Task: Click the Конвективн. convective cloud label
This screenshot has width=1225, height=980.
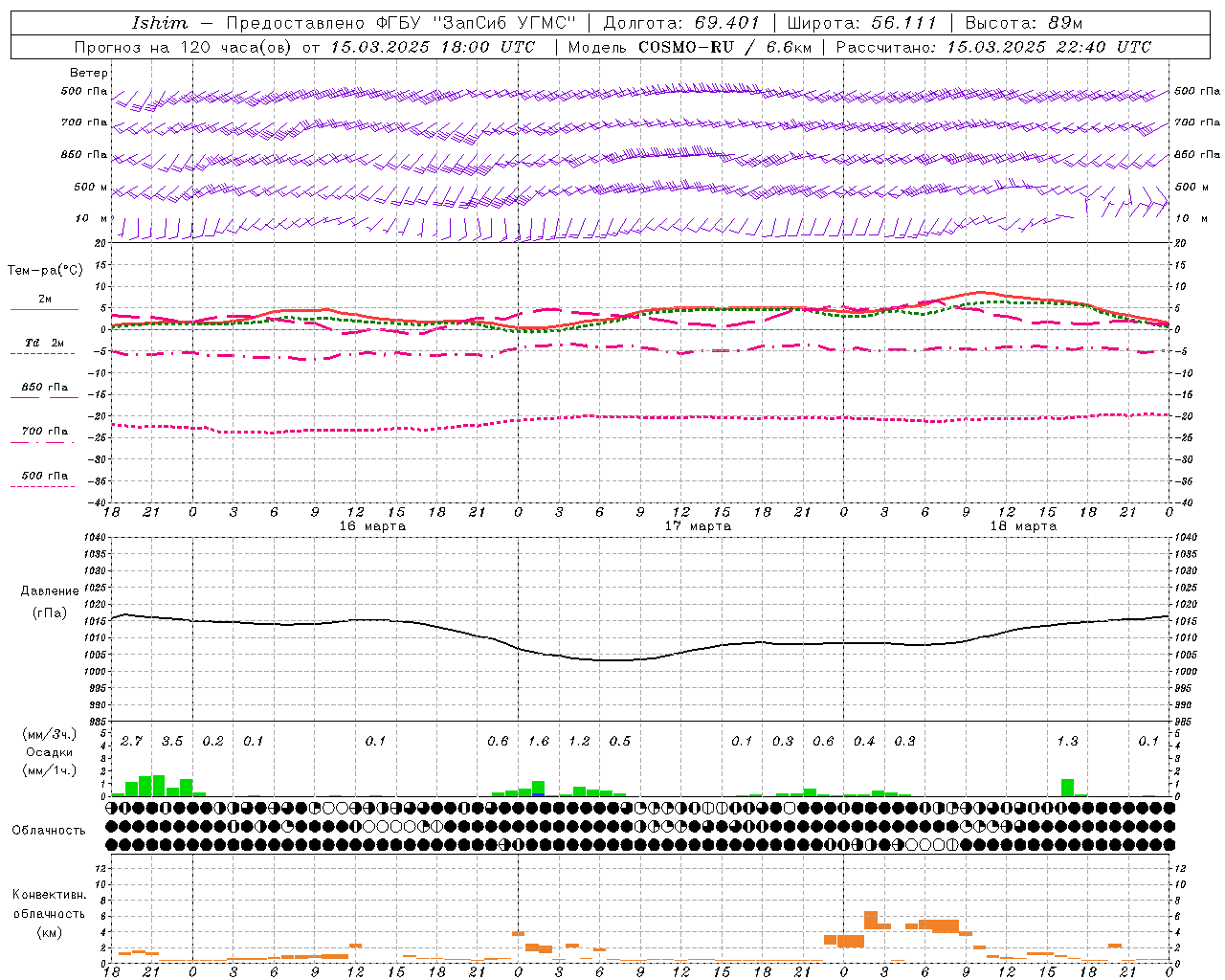Action: tap(49, 895)
